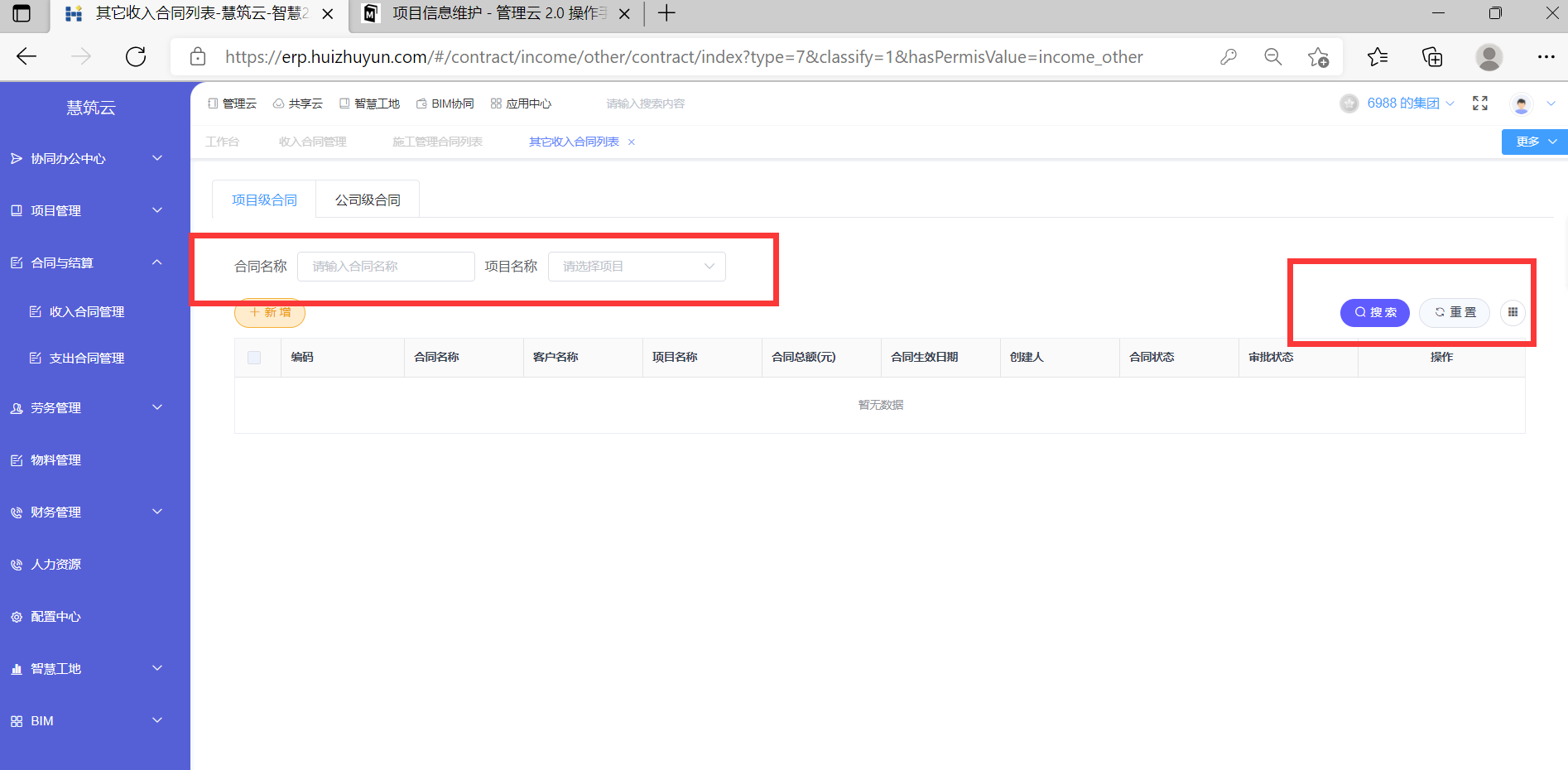Select the 项目级合同 tab
1568x770 pixels.
pos(264,200)
